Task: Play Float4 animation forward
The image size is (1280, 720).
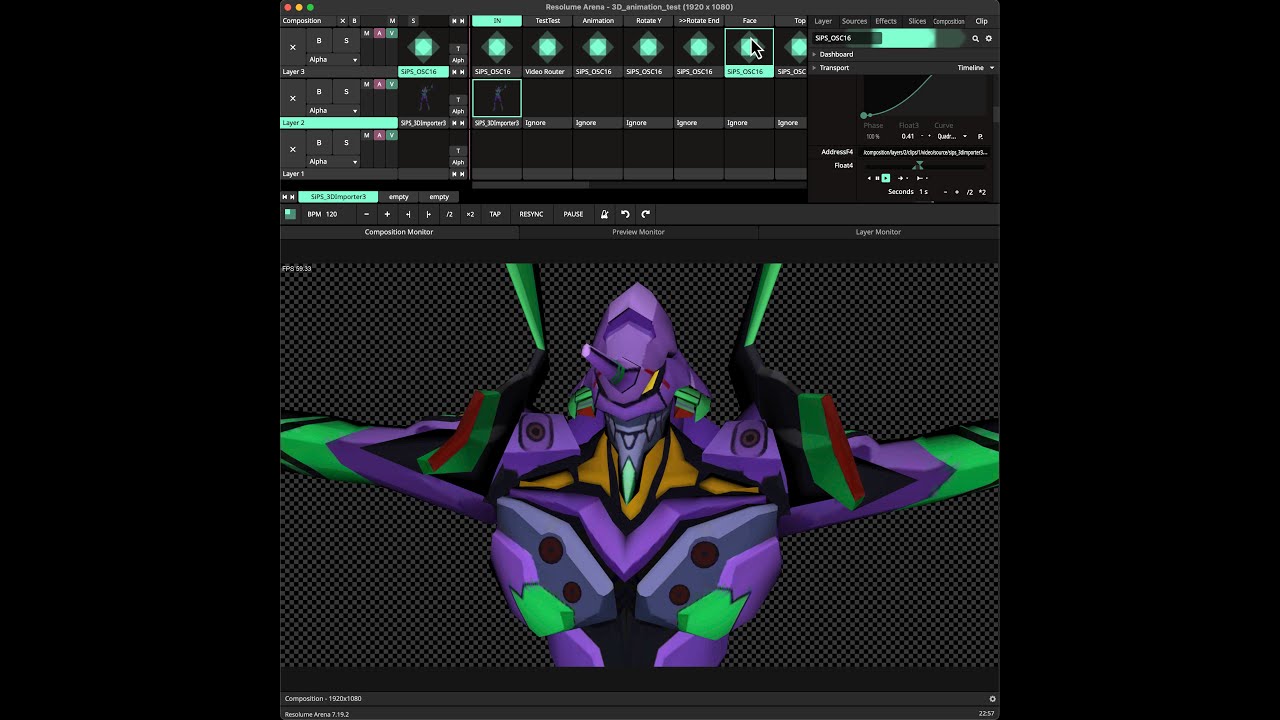Action: 886,178
